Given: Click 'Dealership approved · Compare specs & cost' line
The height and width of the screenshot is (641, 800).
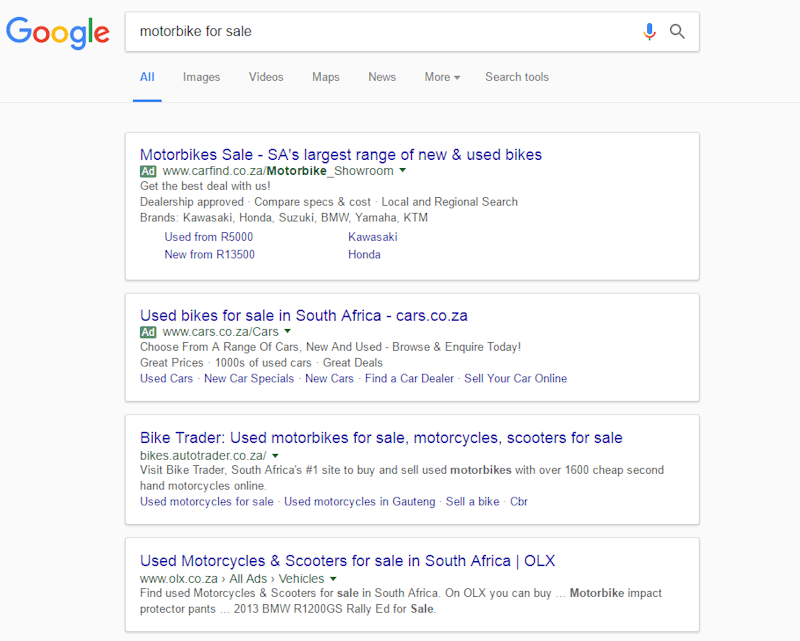Looking at the screenshot, I should 329,202.
